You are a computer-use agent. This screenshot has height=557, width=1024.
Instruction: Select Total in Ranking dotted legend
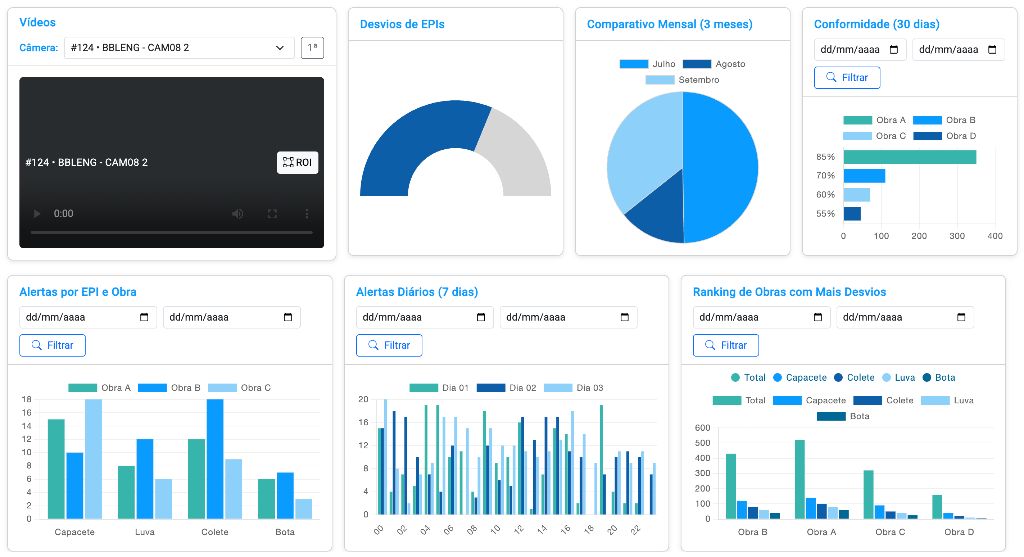pos(748,378)
